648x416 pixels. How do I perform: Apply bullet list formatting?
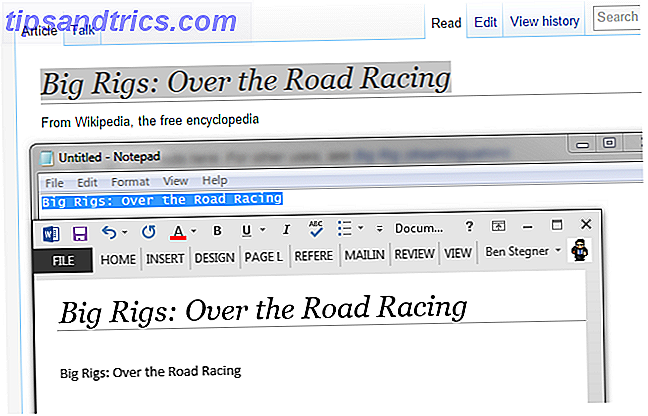pos(344,228)
